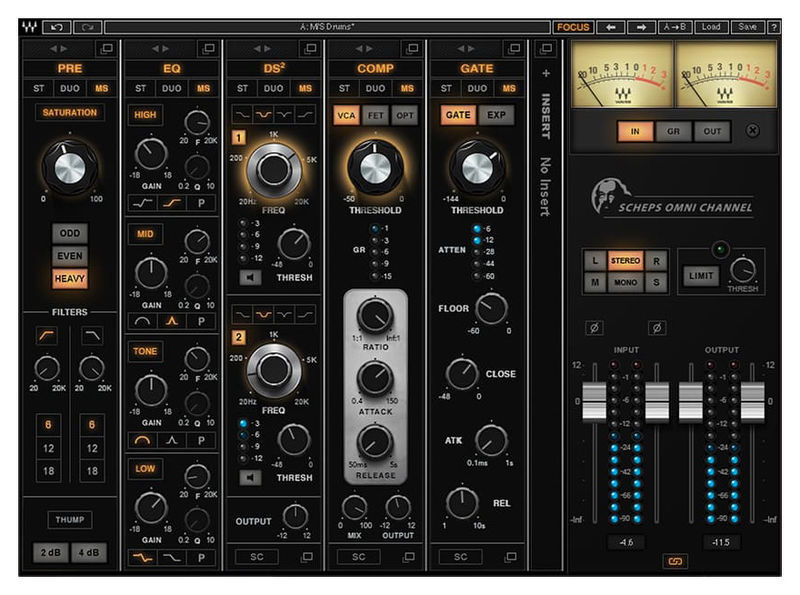Expand the DS² module window icon
800x595 pixels.
pos(311,48)
